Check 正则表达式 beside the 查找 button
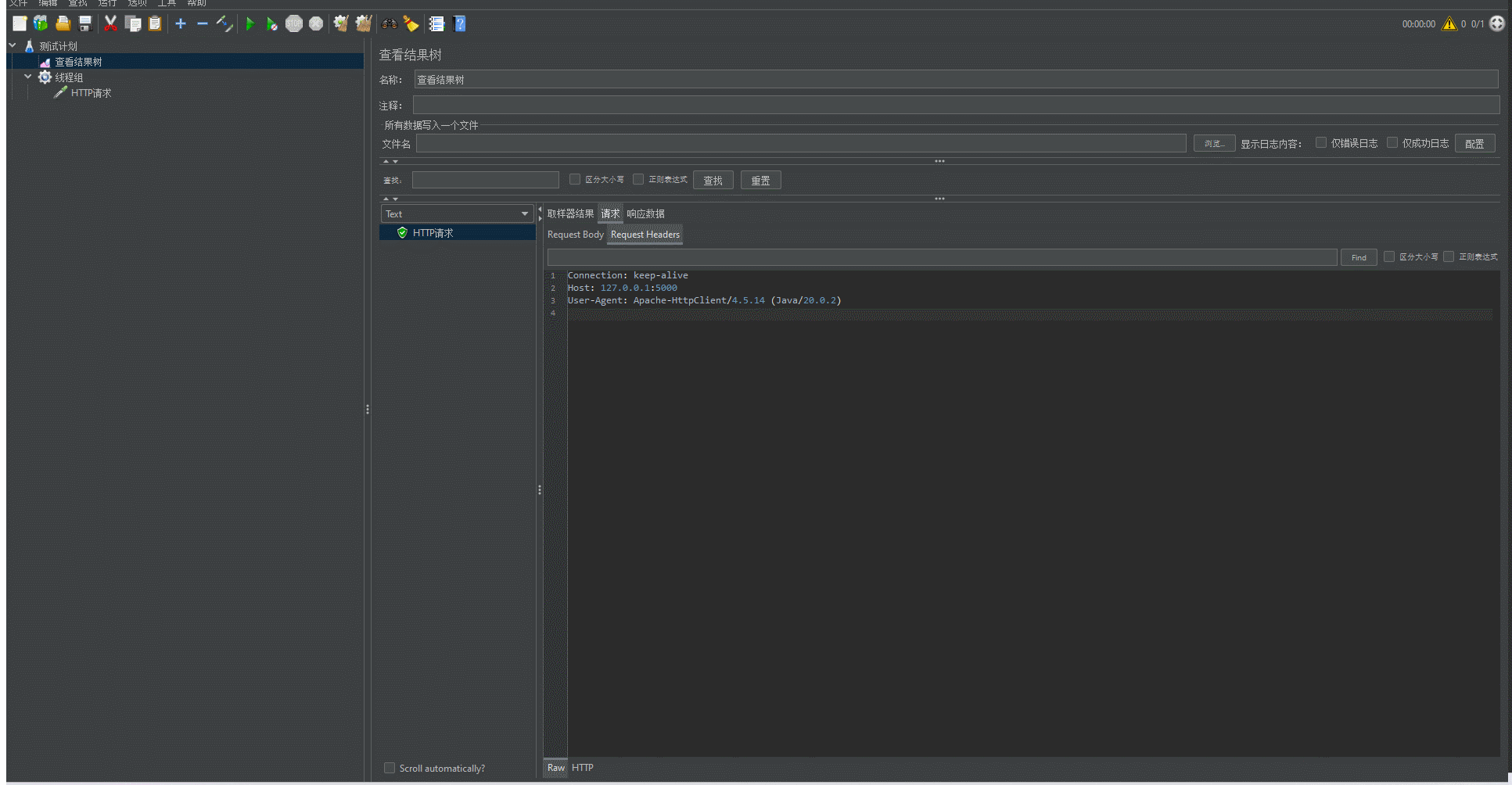Viewport: 1512px width, 785px height. (x=638, y=179)
